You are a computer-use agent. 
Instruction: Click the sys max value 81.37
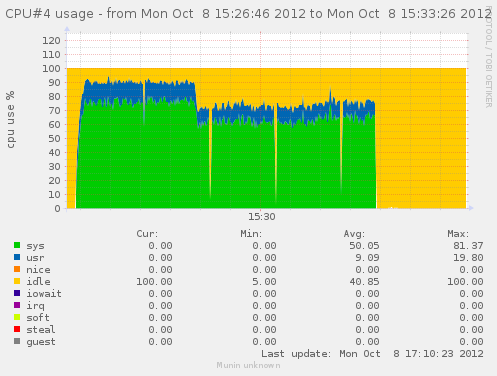tap(468, 246)
